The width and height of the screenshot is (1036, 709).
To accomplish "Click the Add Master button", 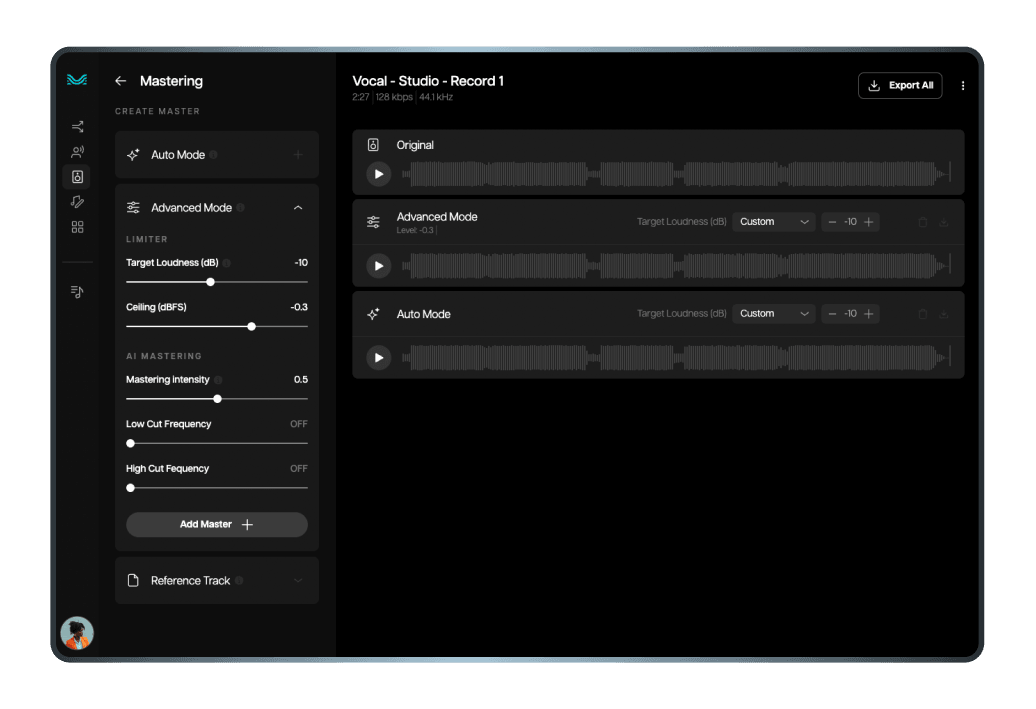I will (x=217, y=524).
